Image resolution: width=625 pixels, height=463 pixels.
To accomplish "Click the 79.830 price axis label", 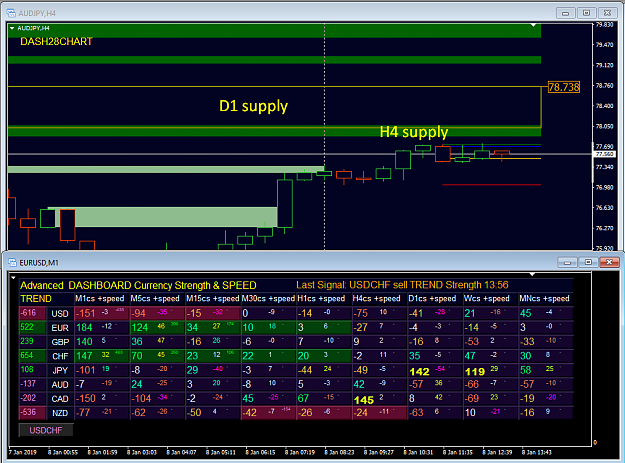I will tap(604, 25).
